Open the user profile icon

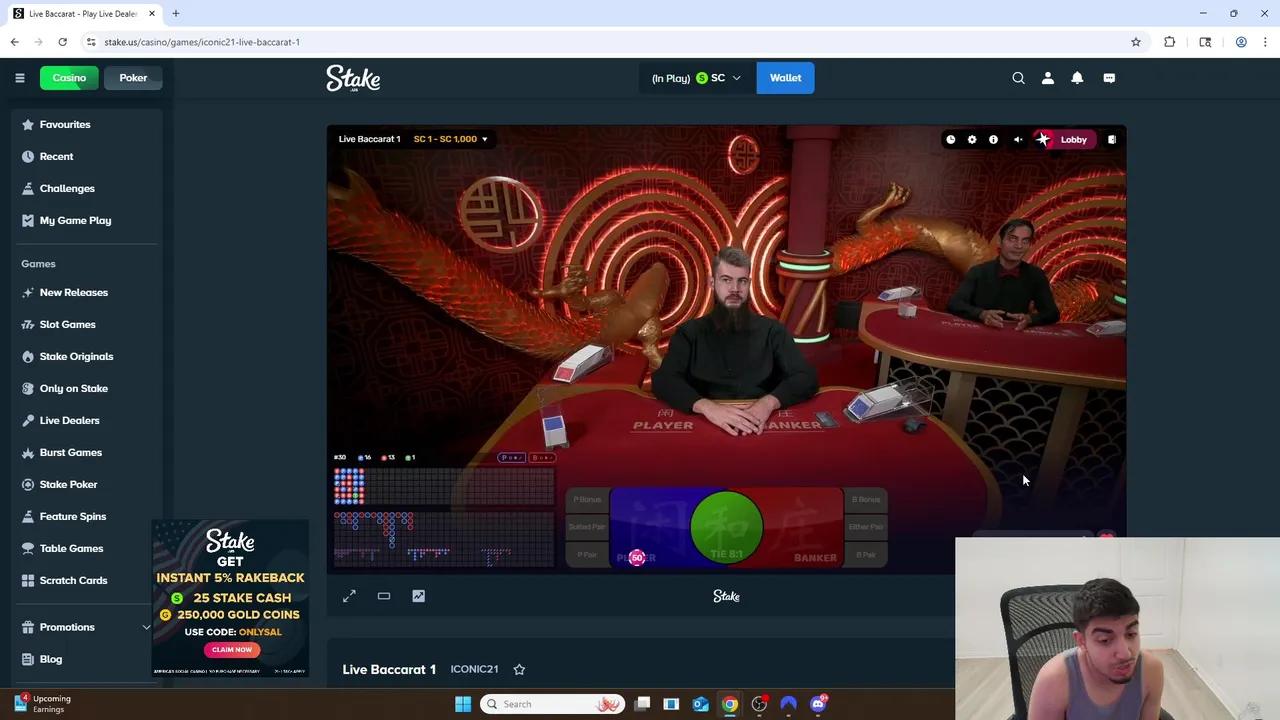pyautogui.click(x=1048, y=78)
